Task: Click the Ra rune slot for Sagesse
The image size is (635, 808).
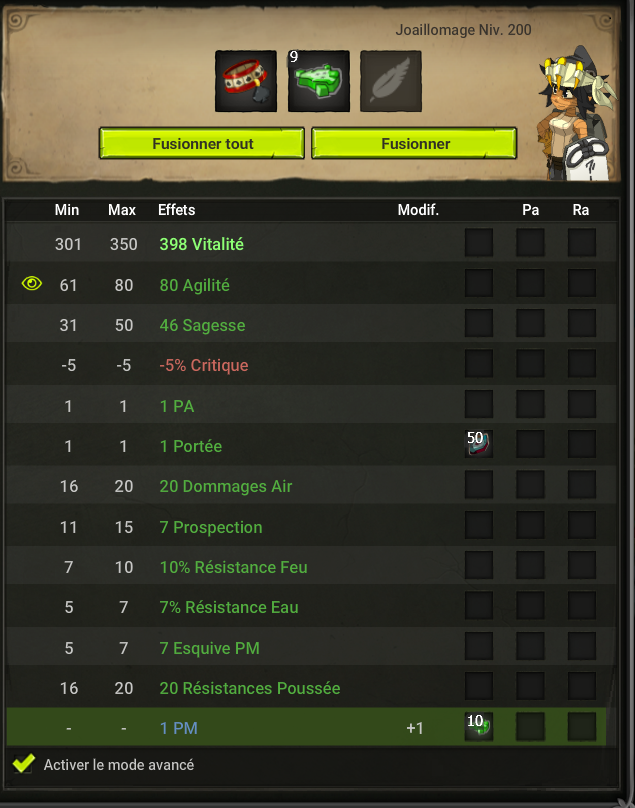Action: [582, 323]
